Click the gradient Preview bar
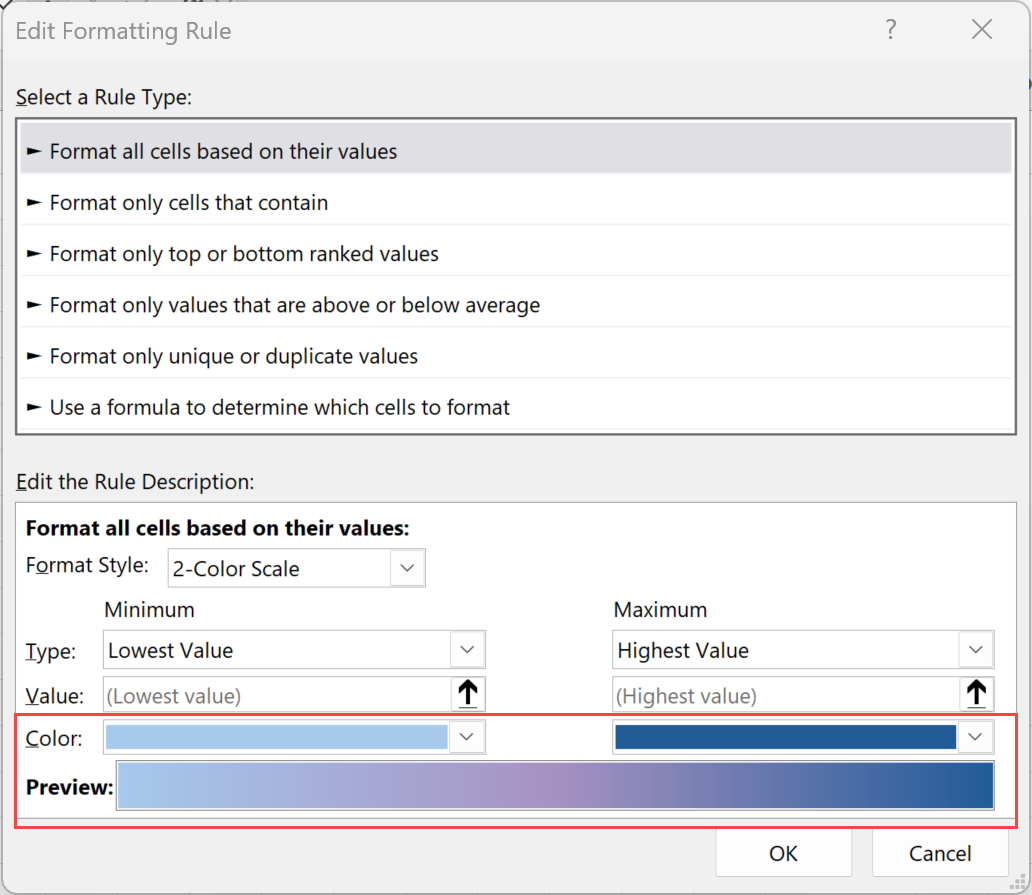Viewport: 1032px width, 895px height. click(555, 785)
